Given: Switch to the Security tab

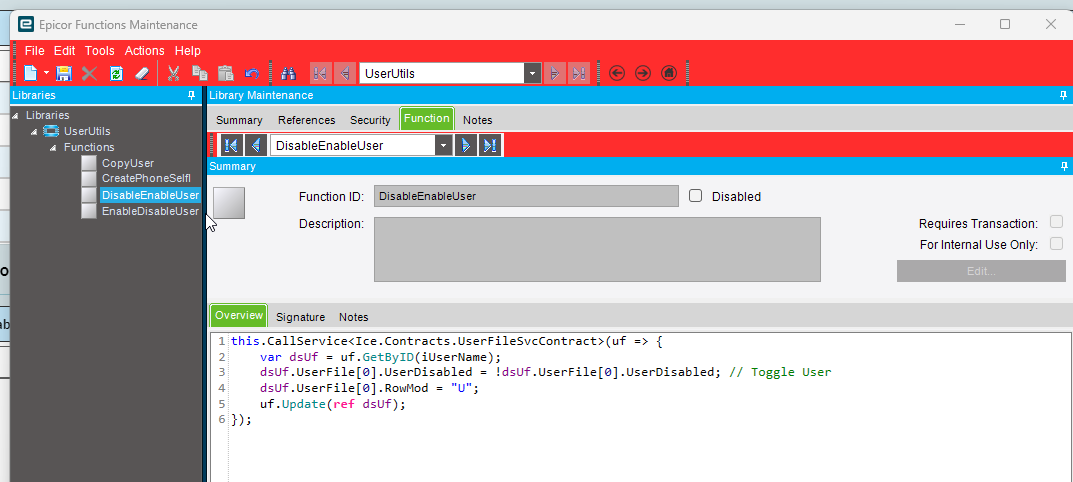Looking at the screenshot, I should [x=370, y=120].
